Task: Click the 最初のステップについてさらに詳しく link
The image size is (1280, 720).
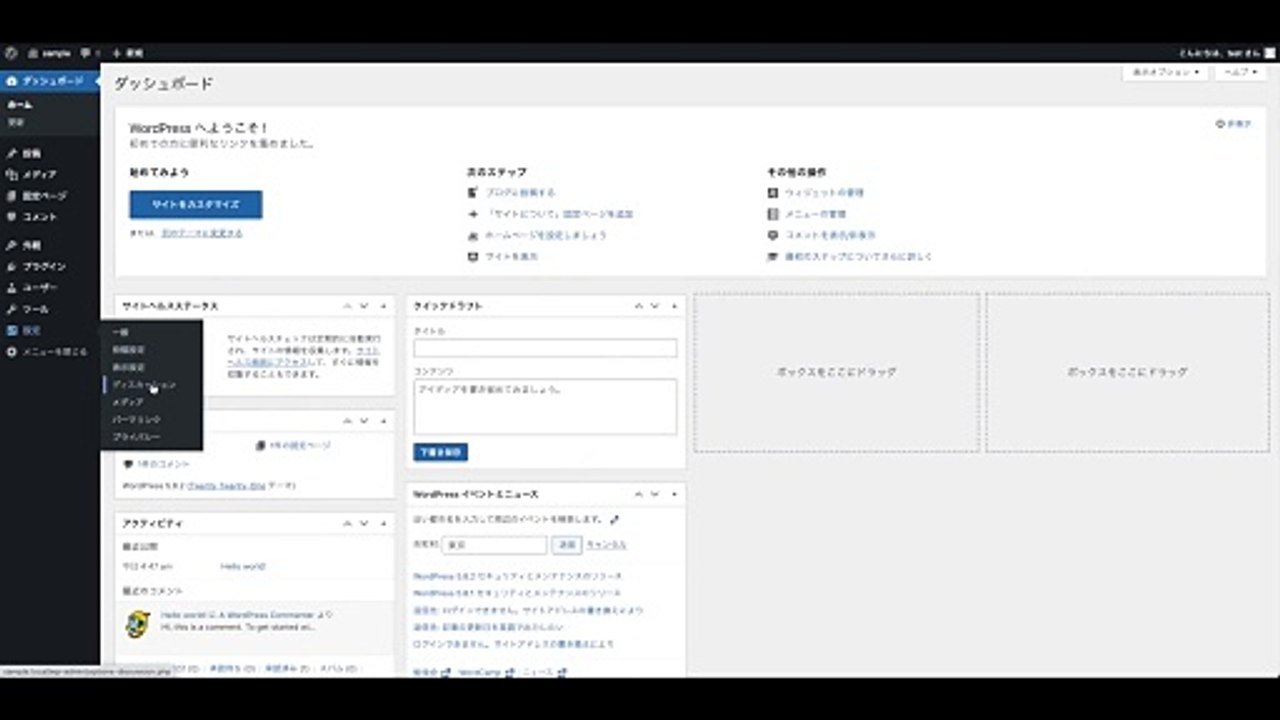Action: (x=859, y=257)
